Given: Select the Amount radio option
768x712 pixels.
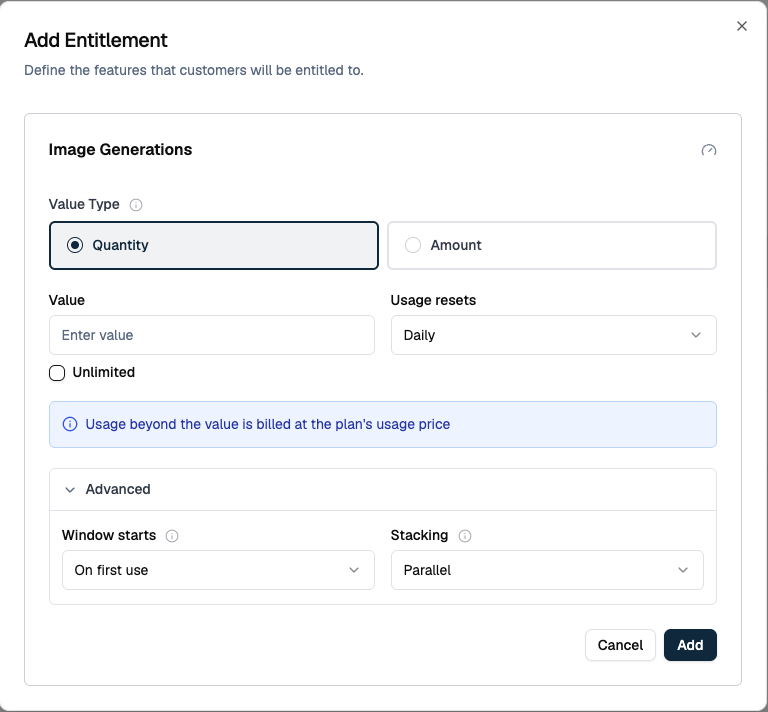Looking at the screenshot, I should tap(552, 245).
